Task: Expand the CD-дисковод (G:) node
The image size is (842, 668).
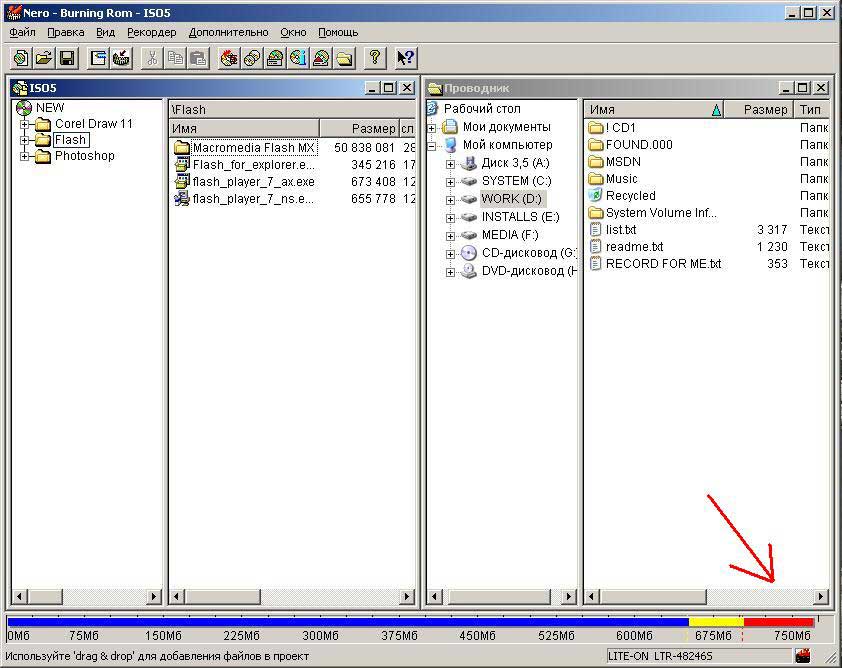Action: [450, 254]
